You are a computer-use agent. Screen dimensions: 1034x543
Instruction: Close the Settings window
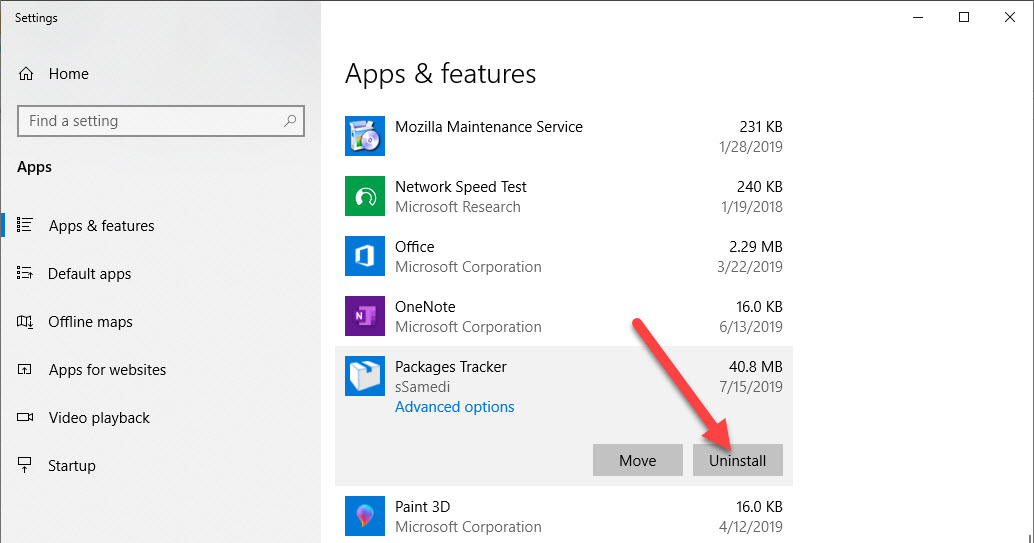[1010, 17]
